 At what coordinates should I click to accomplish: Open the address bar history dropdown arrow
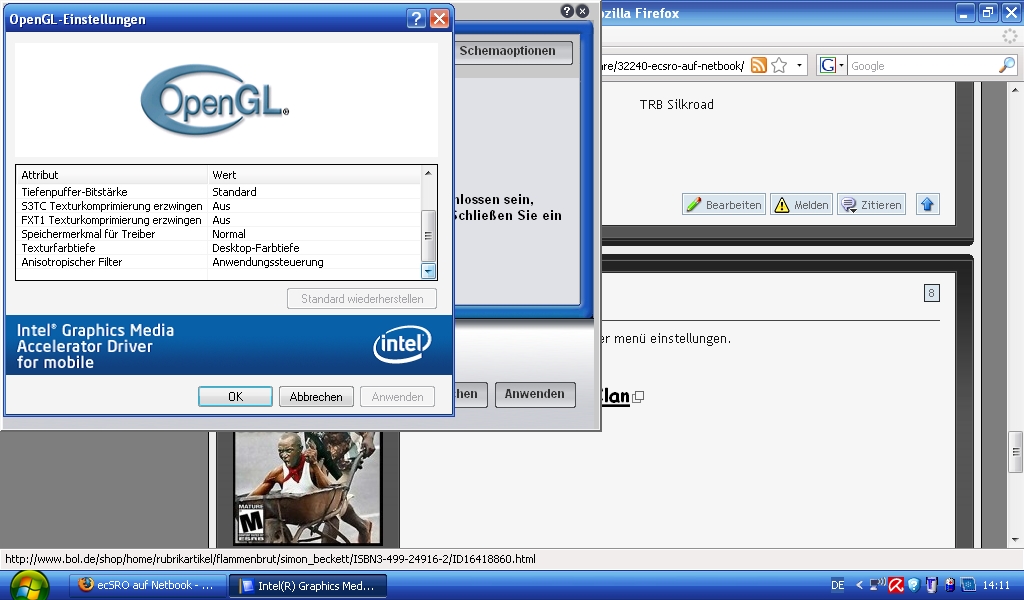tap(800, 66)
